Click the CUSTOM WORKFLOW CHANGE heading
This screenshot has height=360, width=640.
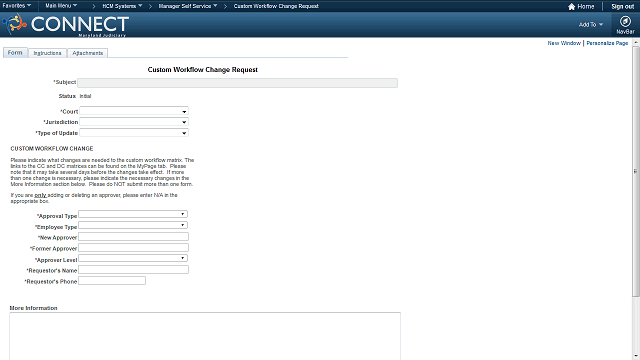pos(52,149)
